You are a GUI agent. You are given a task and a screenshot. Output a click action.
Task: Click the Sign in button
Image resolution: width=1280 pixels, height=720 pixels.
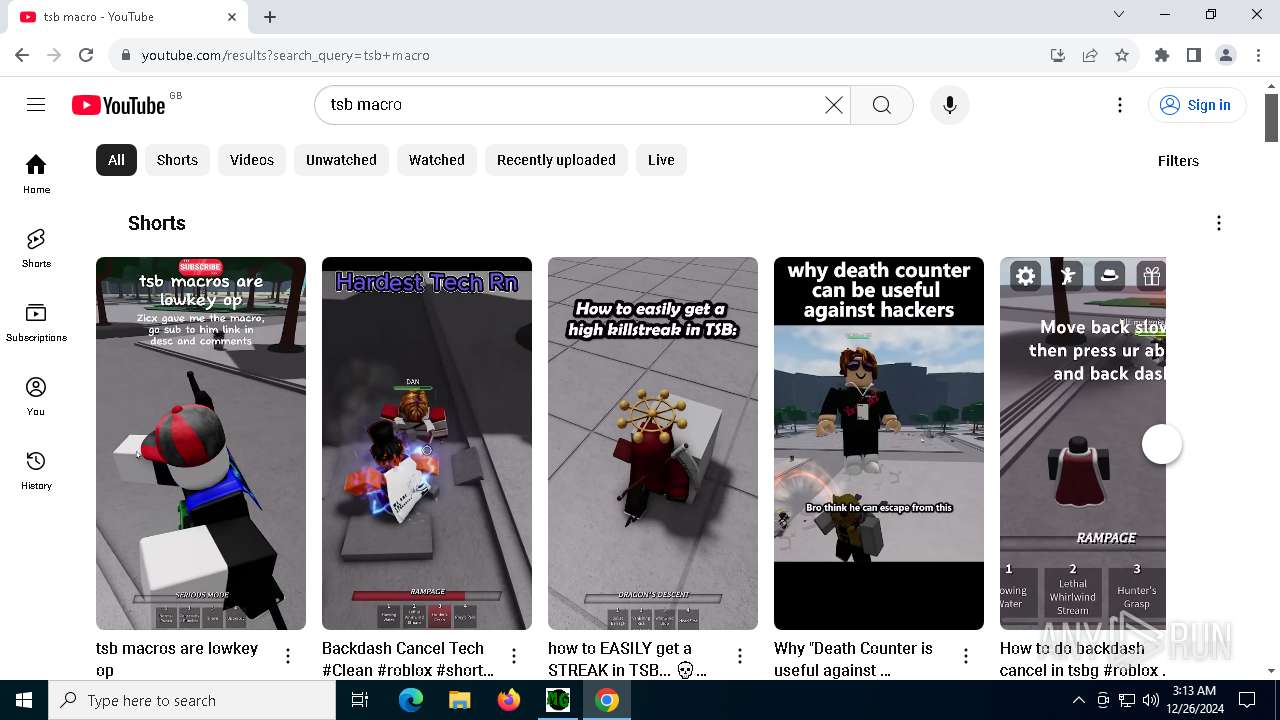(1197, 105)
